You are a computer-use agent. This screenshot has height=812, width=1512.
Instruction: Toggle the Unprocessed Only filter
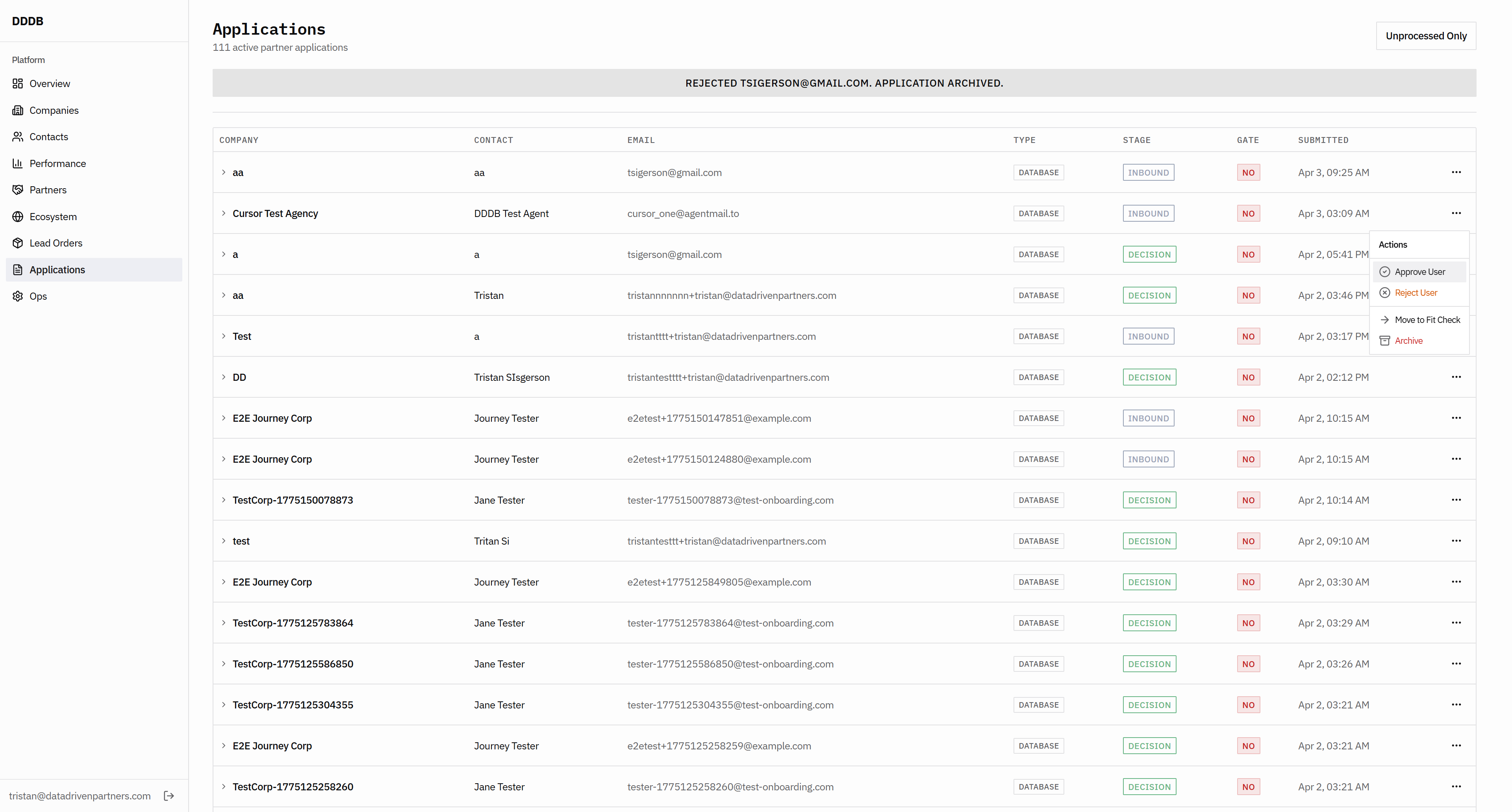coord(1426,36)
